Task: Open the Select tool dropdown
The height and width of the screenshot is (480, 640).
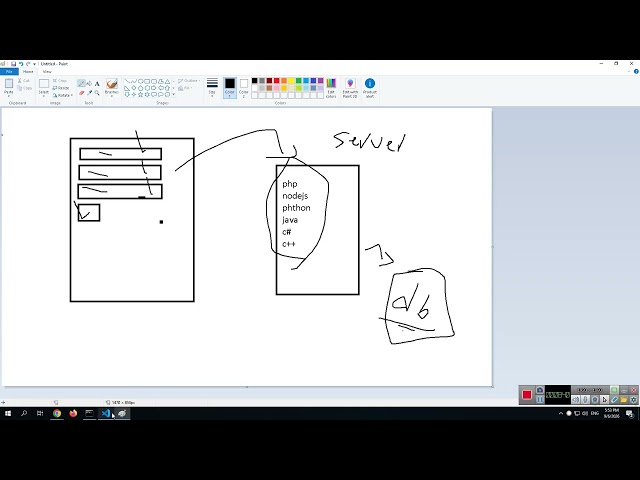Action: pos(44,96)
